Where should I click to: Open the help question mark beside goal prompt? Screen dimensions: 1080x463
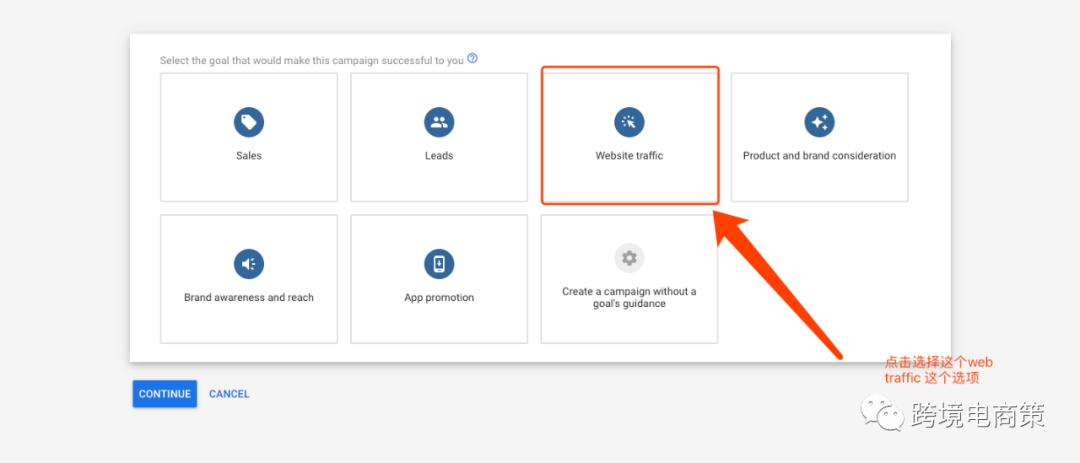472,59
